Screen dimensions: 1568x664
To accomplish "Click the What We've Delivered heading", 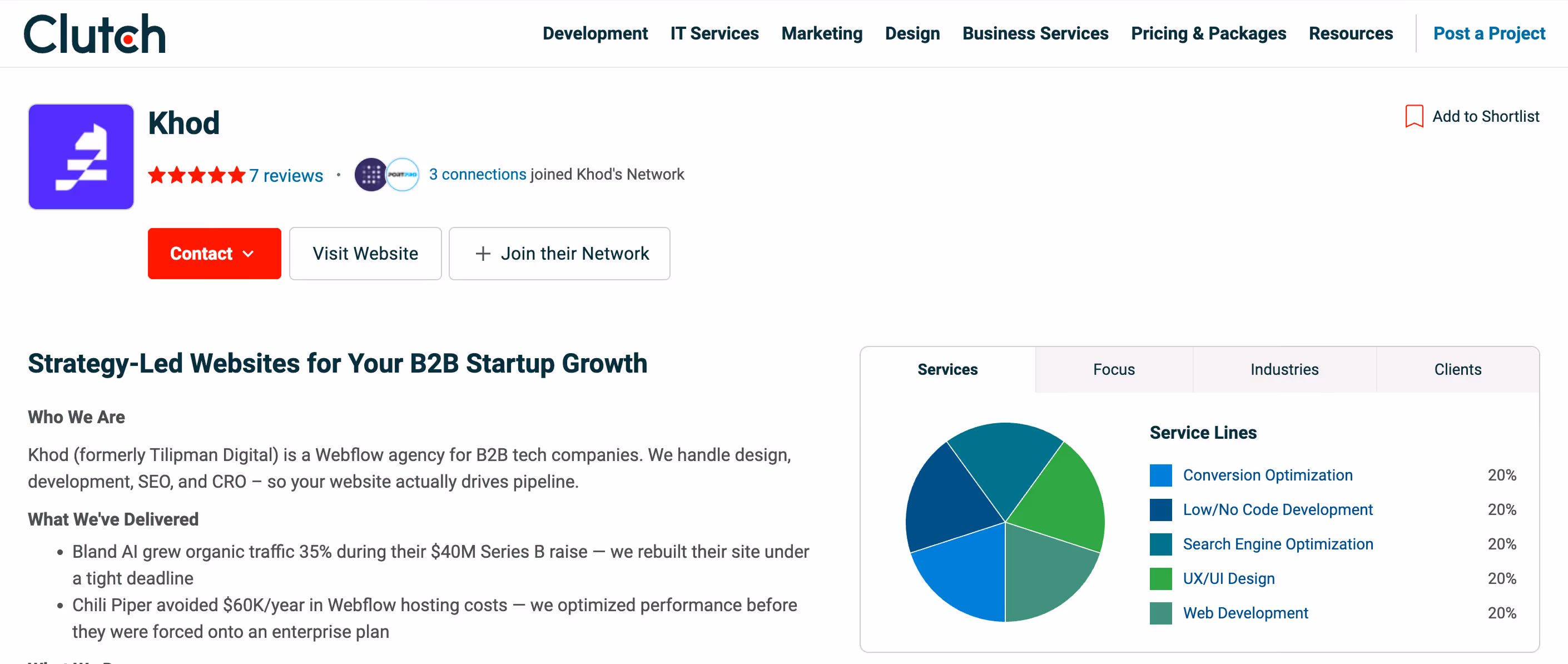I will (113, 520).
